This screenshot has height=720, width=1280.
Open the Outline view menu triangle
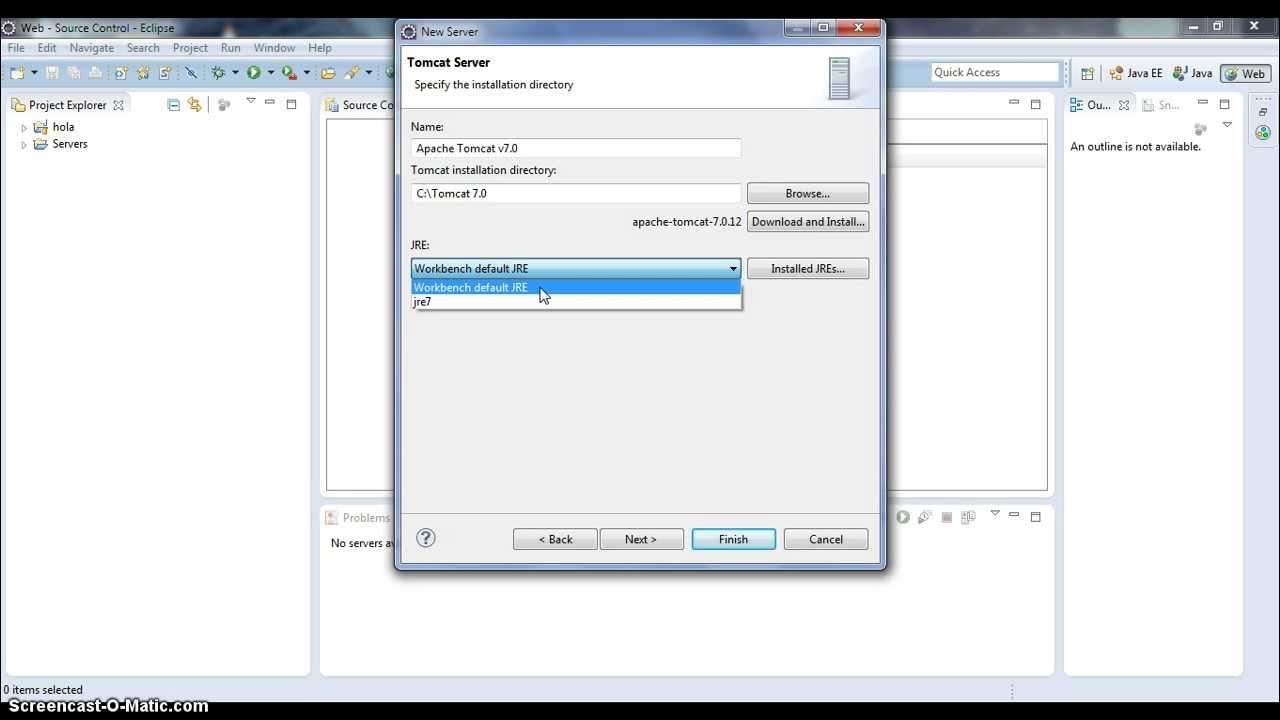point(1227,125)
